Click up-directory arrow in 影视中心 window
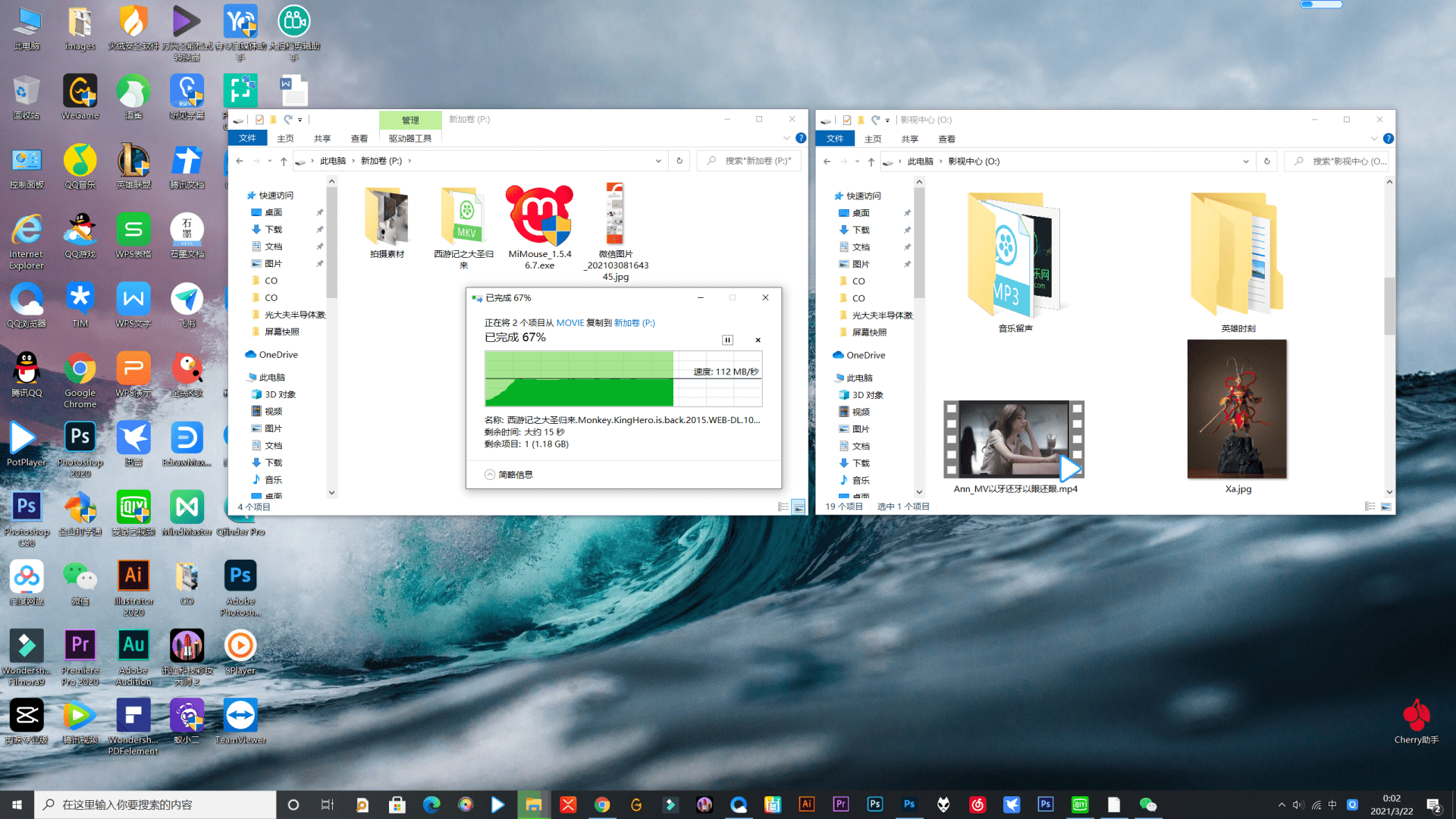 [871, 162]
